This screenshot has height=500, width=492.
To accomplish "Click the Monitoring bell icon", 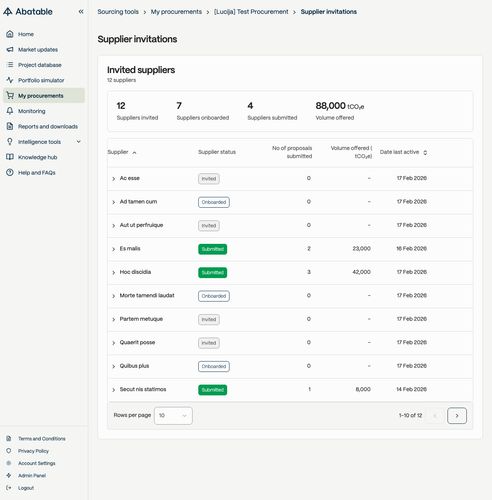I will click(10, 111).
